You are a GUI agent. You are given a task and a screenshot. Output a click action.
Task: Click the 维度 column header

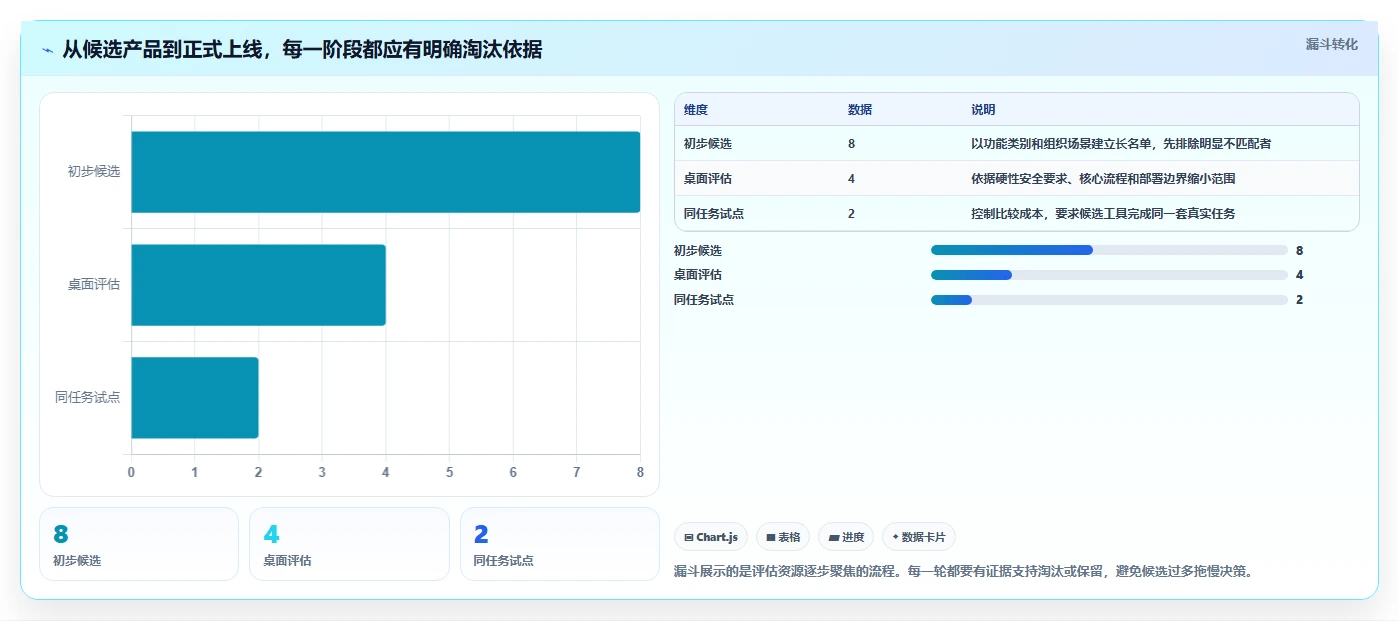point(696,110)
